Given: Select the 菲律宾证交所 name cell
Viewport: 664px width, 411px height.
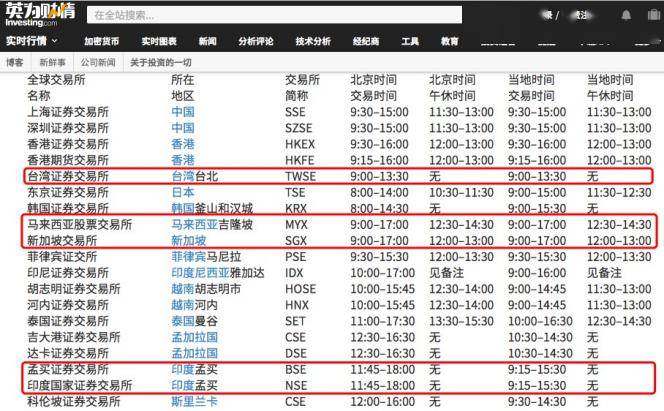Looking at the screenshot, I should [62, 257].
